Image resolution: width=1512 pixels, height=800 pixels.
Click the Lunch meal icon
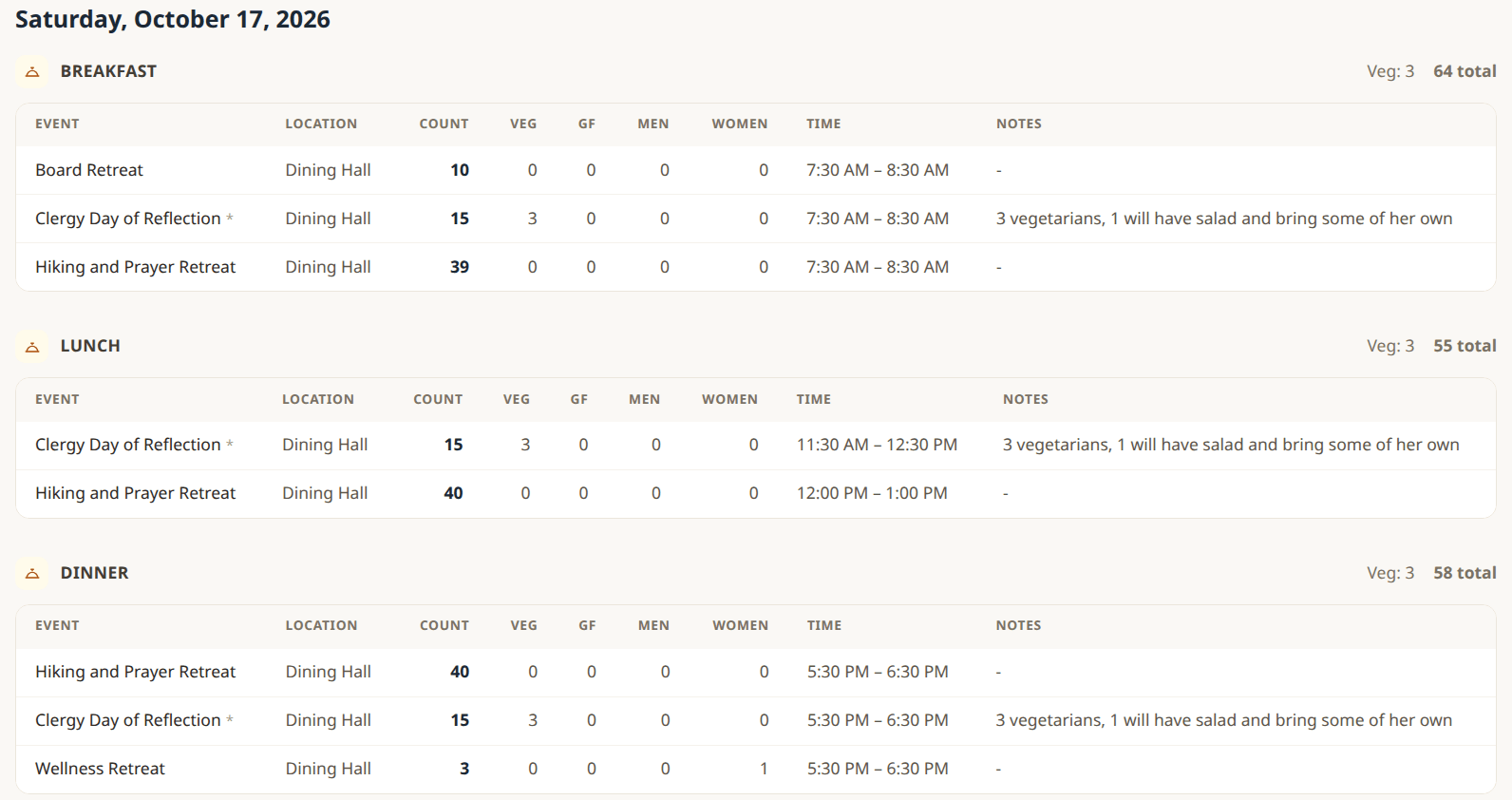coord(32,347)
